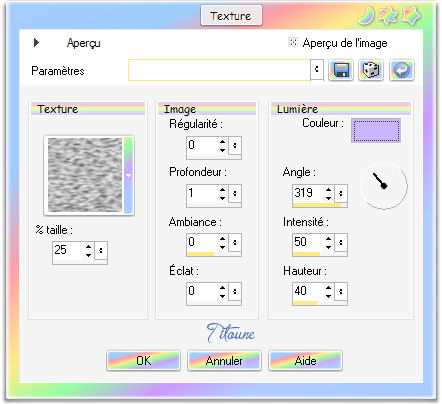Open the Régularité slider popup arrow
The height and width of the screenshot is (404, 442).
[x=235, y=145]
